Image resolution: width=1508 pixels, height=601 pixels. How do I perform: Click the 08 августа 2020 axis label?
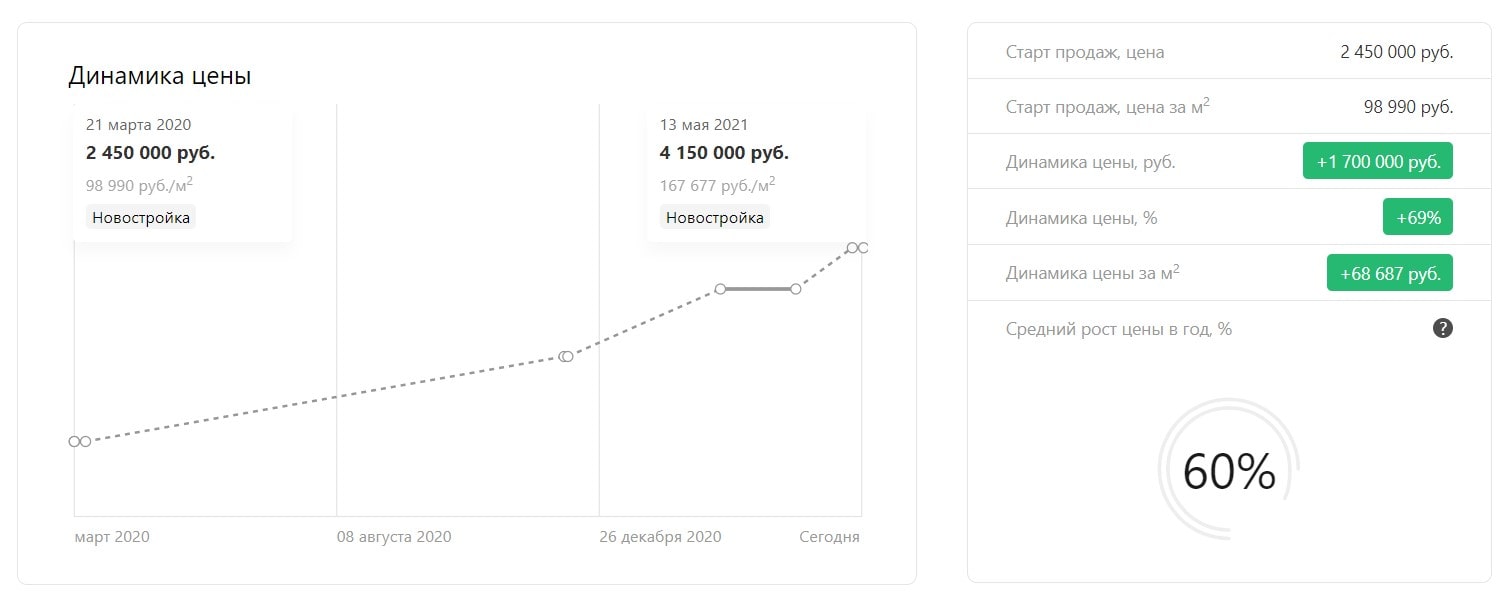(x=394, y=537)
